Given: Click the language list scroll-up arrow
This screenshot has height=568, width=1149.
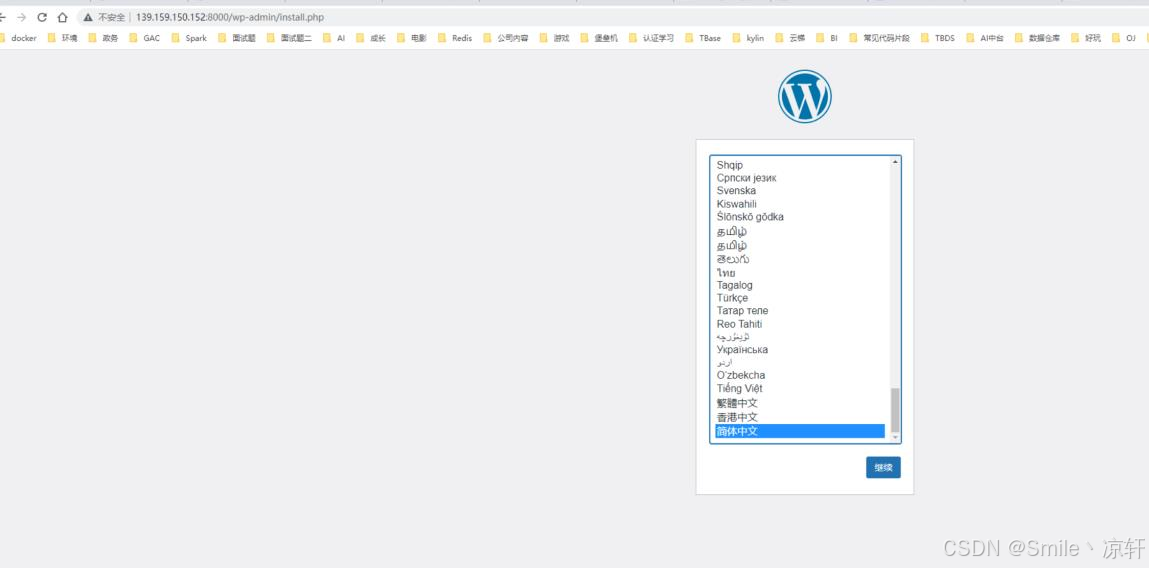Looking at the screenshot, I should point(895,162).
